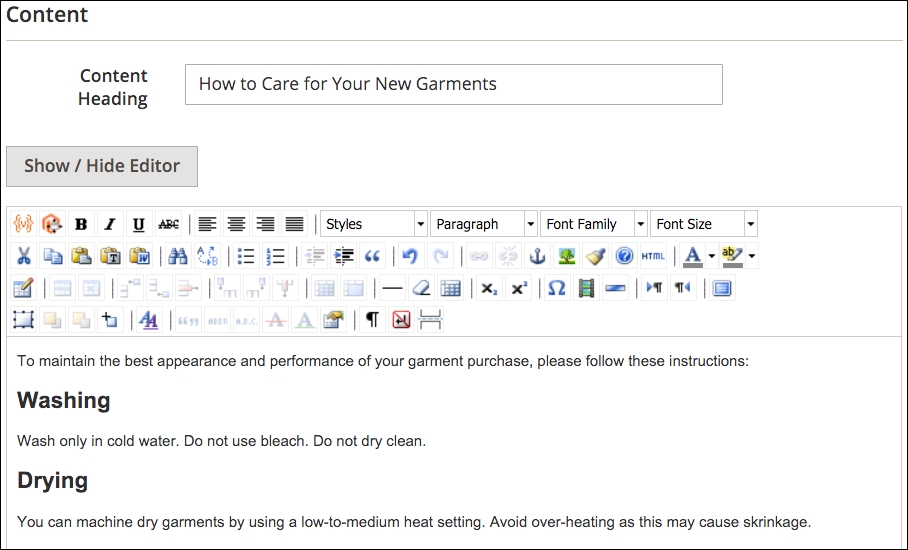The height and width of the screenshot is (550, 908).
Task: Remove formatting with the eraser icon
Action: click(x=422, y=288)
